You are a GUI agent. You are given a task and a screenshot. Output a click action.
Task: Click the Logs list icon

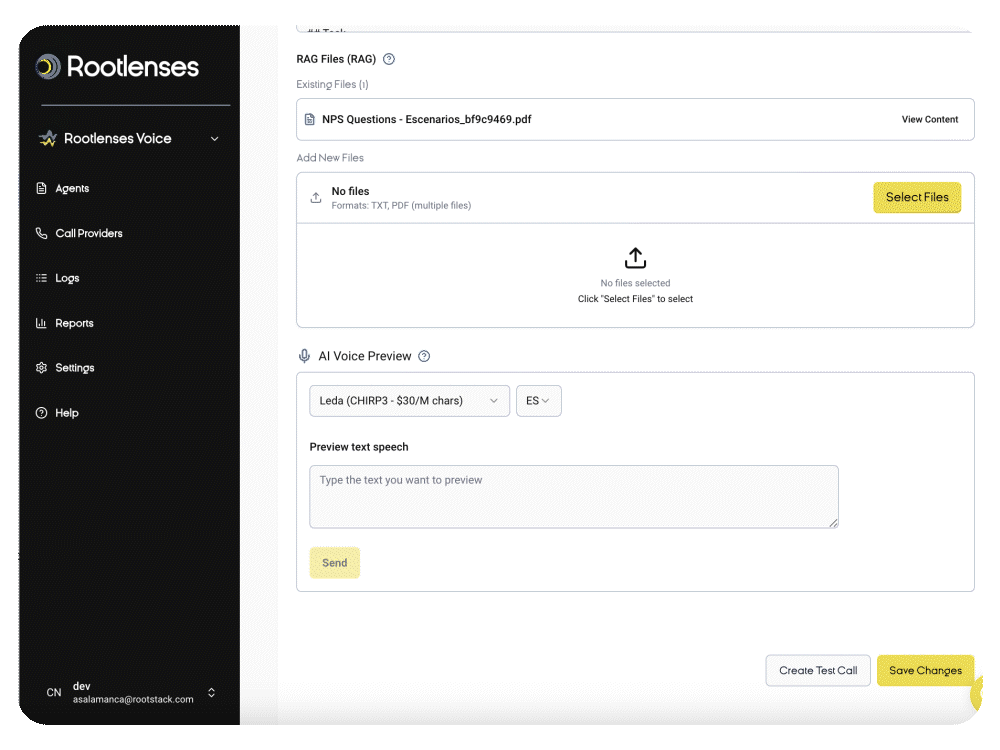click(41, 278)
